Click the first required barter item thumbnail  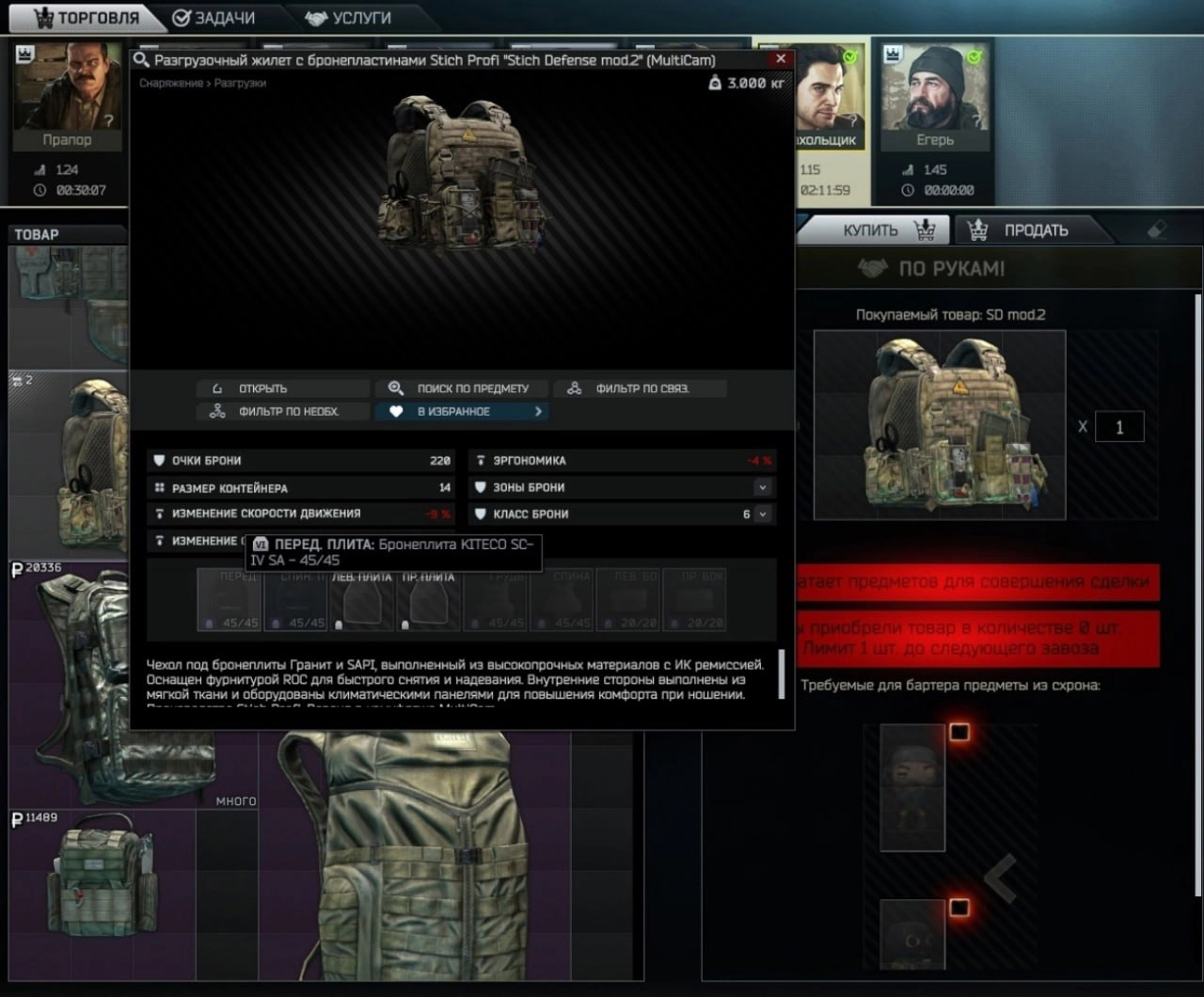pyautogui.click(x=912, y=786)
